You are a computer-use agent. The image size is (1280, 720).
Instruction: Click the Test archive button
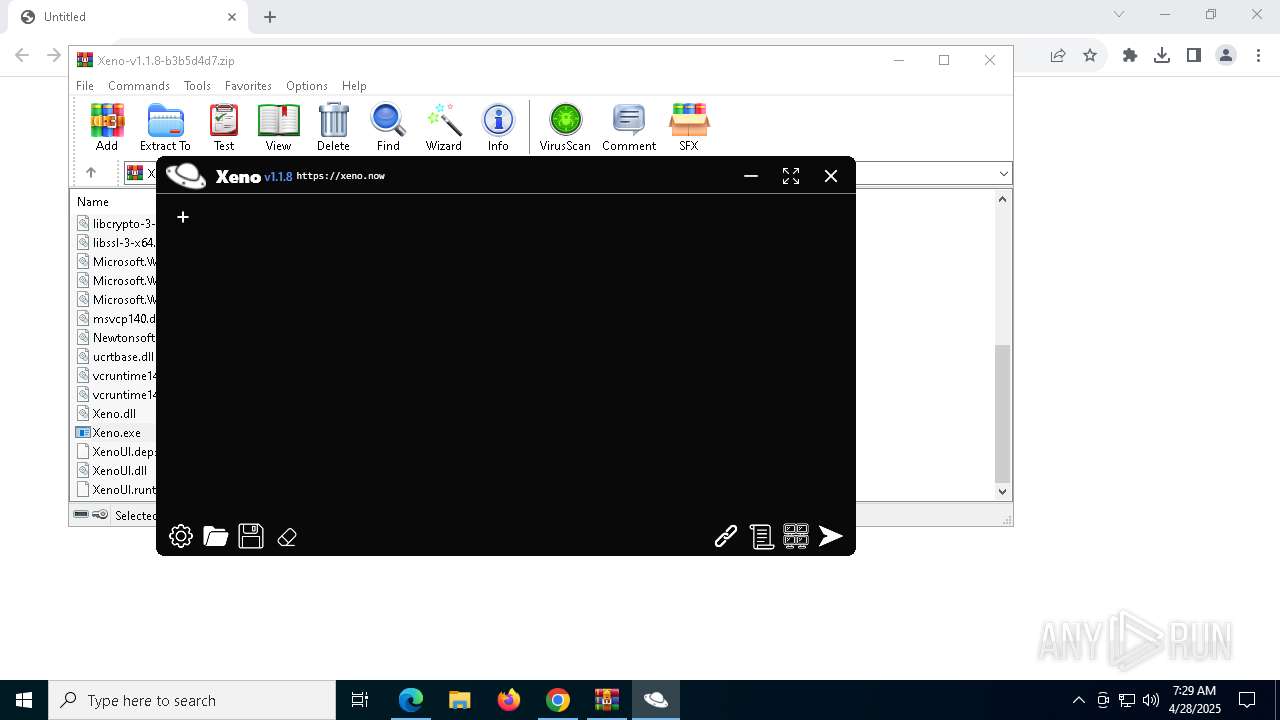(x=224, y=127)
